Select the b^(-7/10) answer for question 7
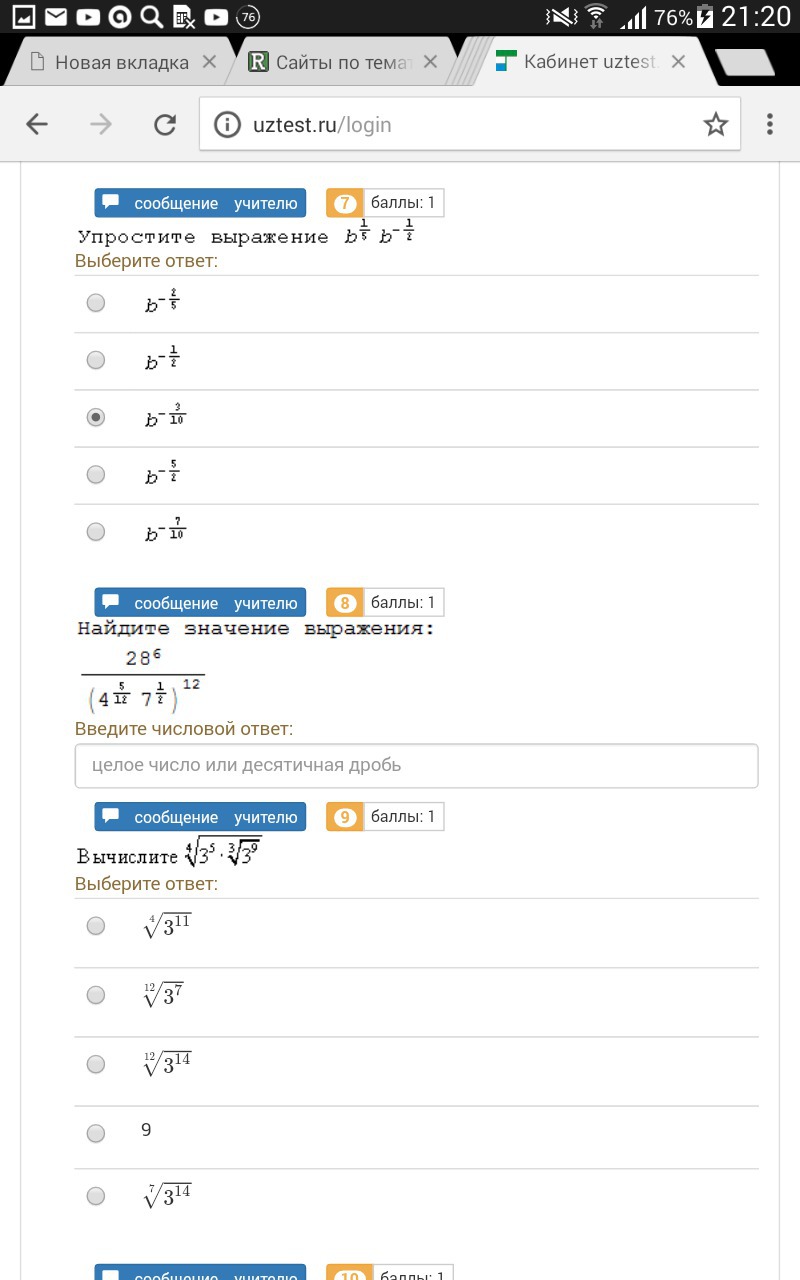800x1280 pixels. [x=96, y=532]
